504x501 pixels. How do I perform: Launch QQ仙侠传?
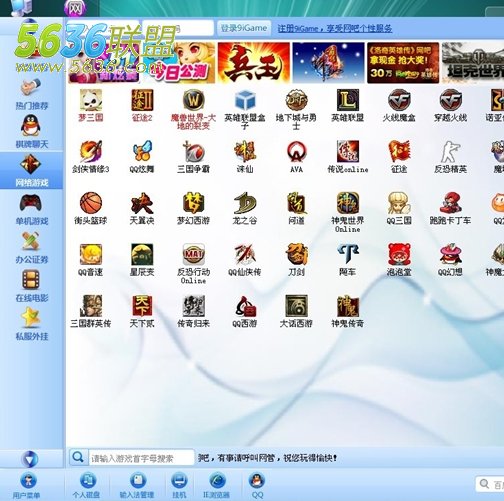(x=245, y=260)
